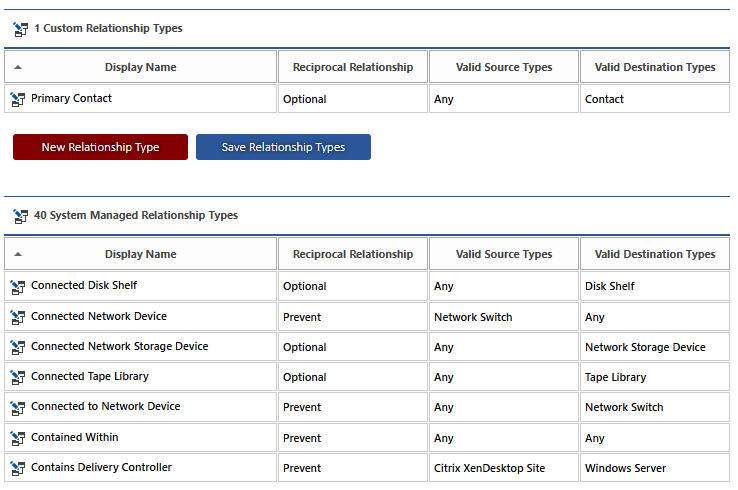Click the Connected Network Device row icon
Viewport: 738px width, 490px height.
tap(18, 317)
